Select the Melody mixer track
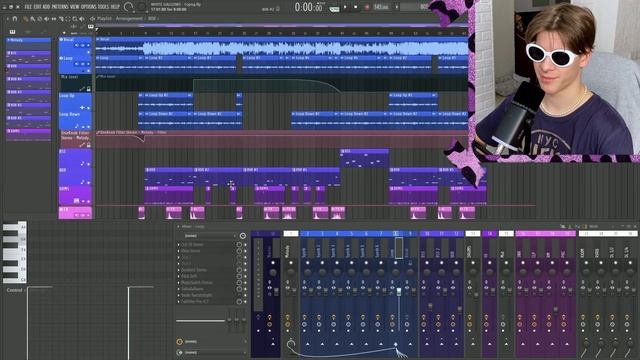 coord(291,294)
